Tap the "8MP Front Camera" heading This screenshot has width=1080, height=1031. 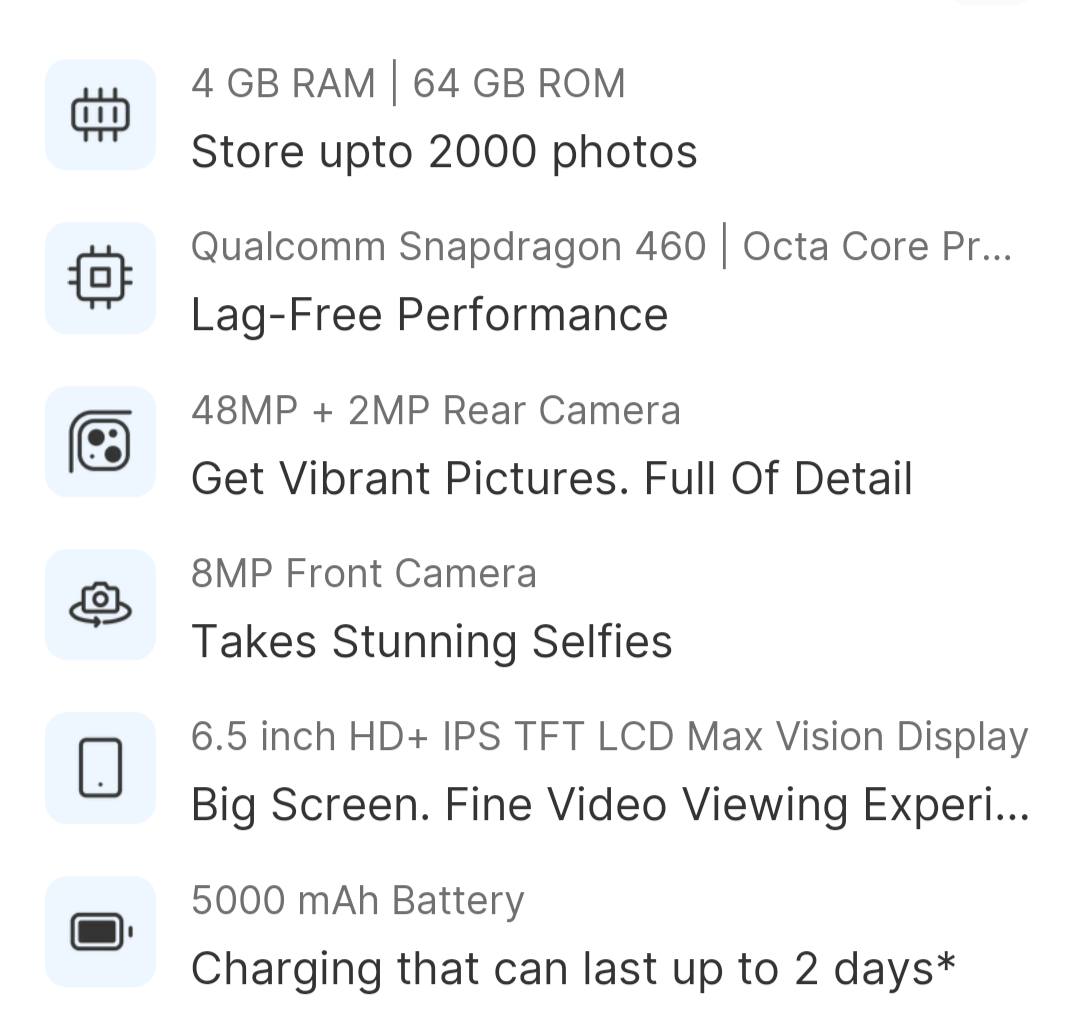pyautogui.click(x=363, y=573)
